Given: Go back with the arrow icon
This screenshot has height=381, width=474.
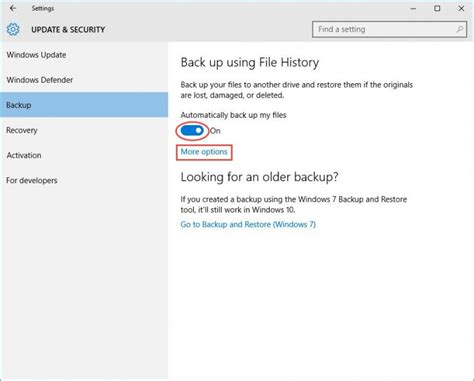Looking at the screenshot, I should [x=13, y=8].
